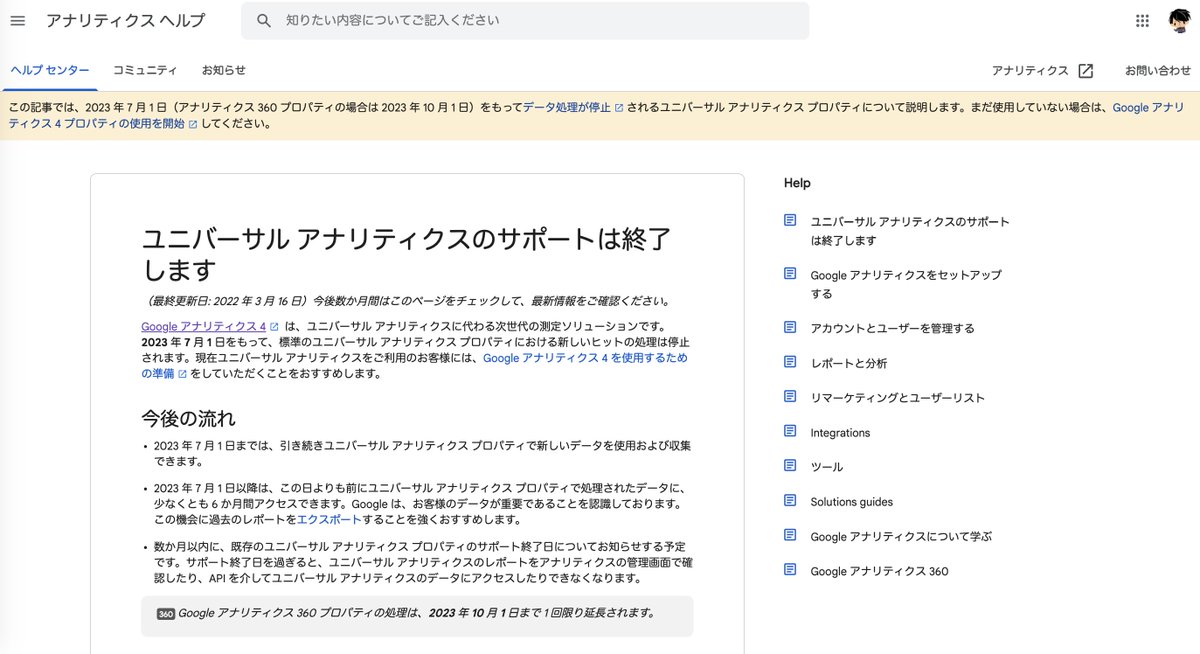Open sidebar item Solutions guides
Viewport: 1200px width, 654px height.
tap(852, 502)
